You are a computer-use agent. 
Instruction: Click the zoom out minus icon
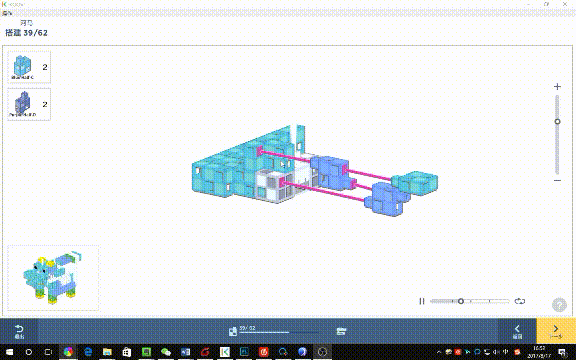(x=557, y=180)
